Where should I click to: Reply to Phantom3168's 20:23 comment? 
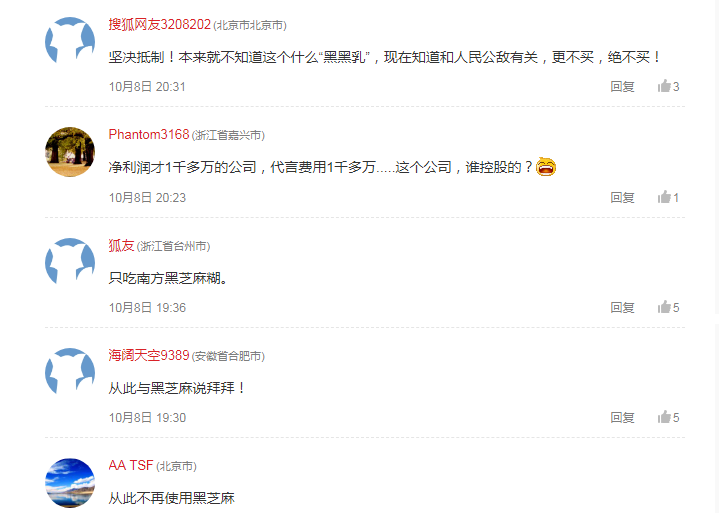(x=622, y=197)
